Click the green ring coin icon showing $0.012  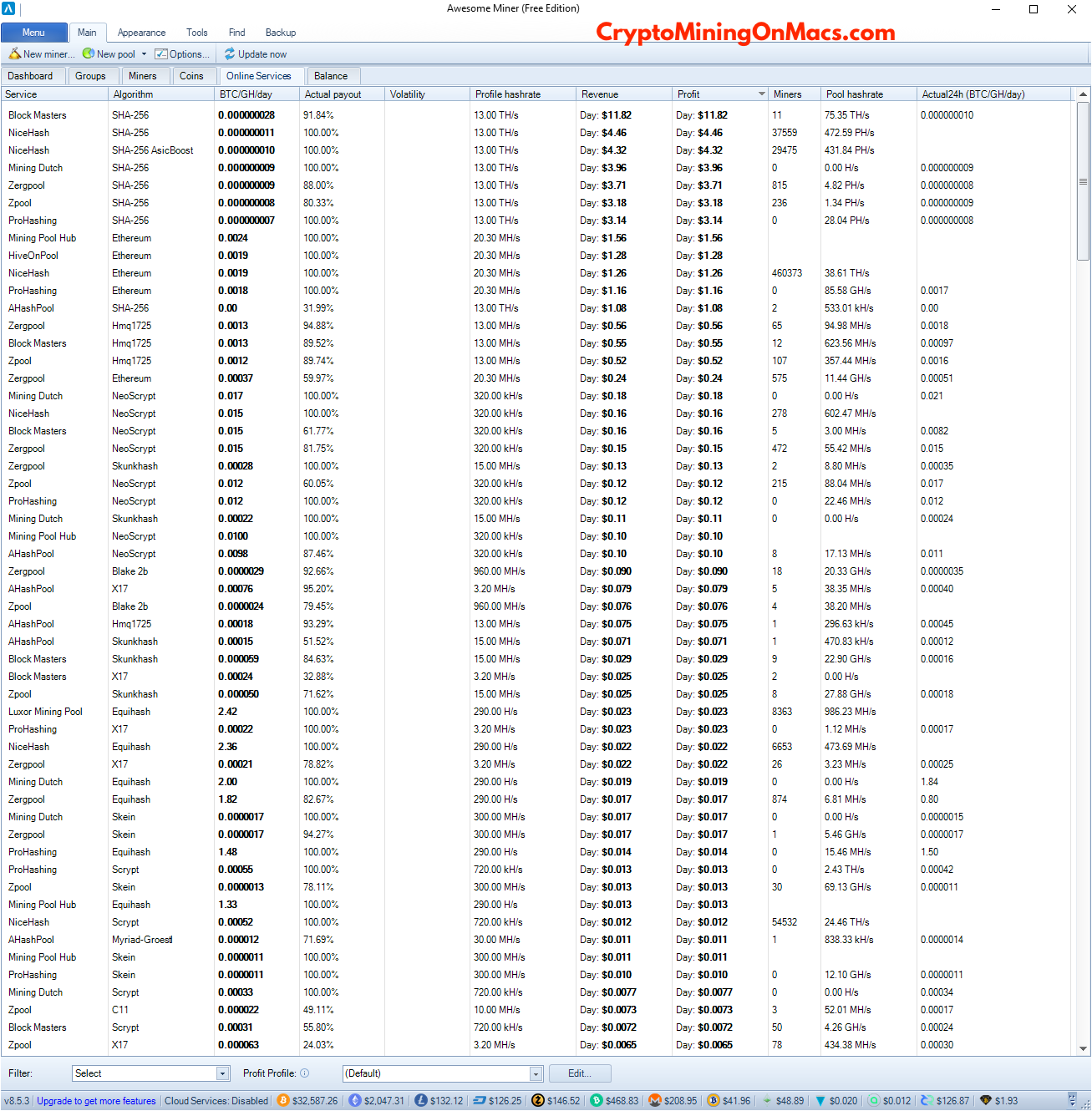(874, 1101)
